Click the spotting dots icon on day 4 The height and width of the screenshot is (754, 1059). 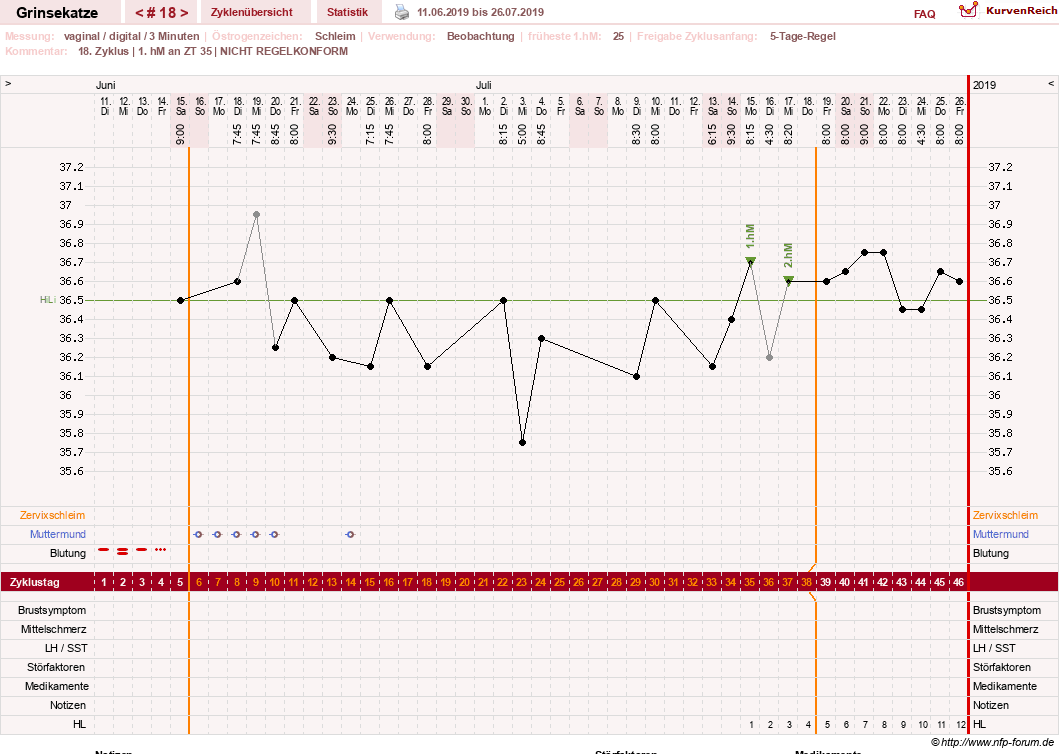coord(161,550)
